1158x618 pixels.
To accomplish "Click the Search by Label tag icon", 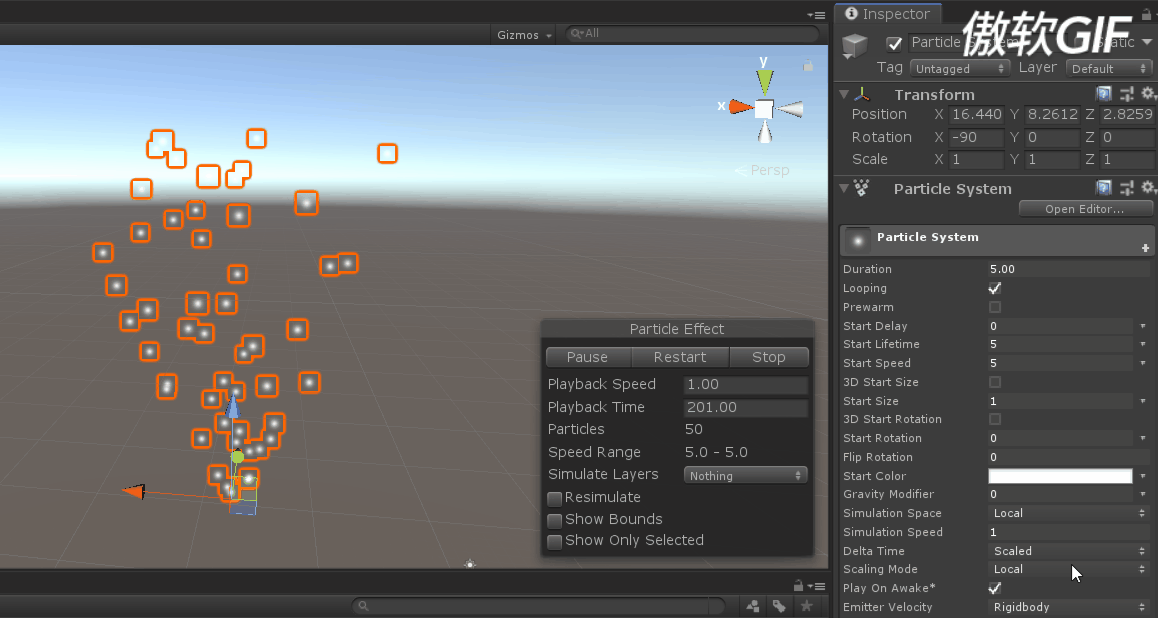I will coord(779,606).
